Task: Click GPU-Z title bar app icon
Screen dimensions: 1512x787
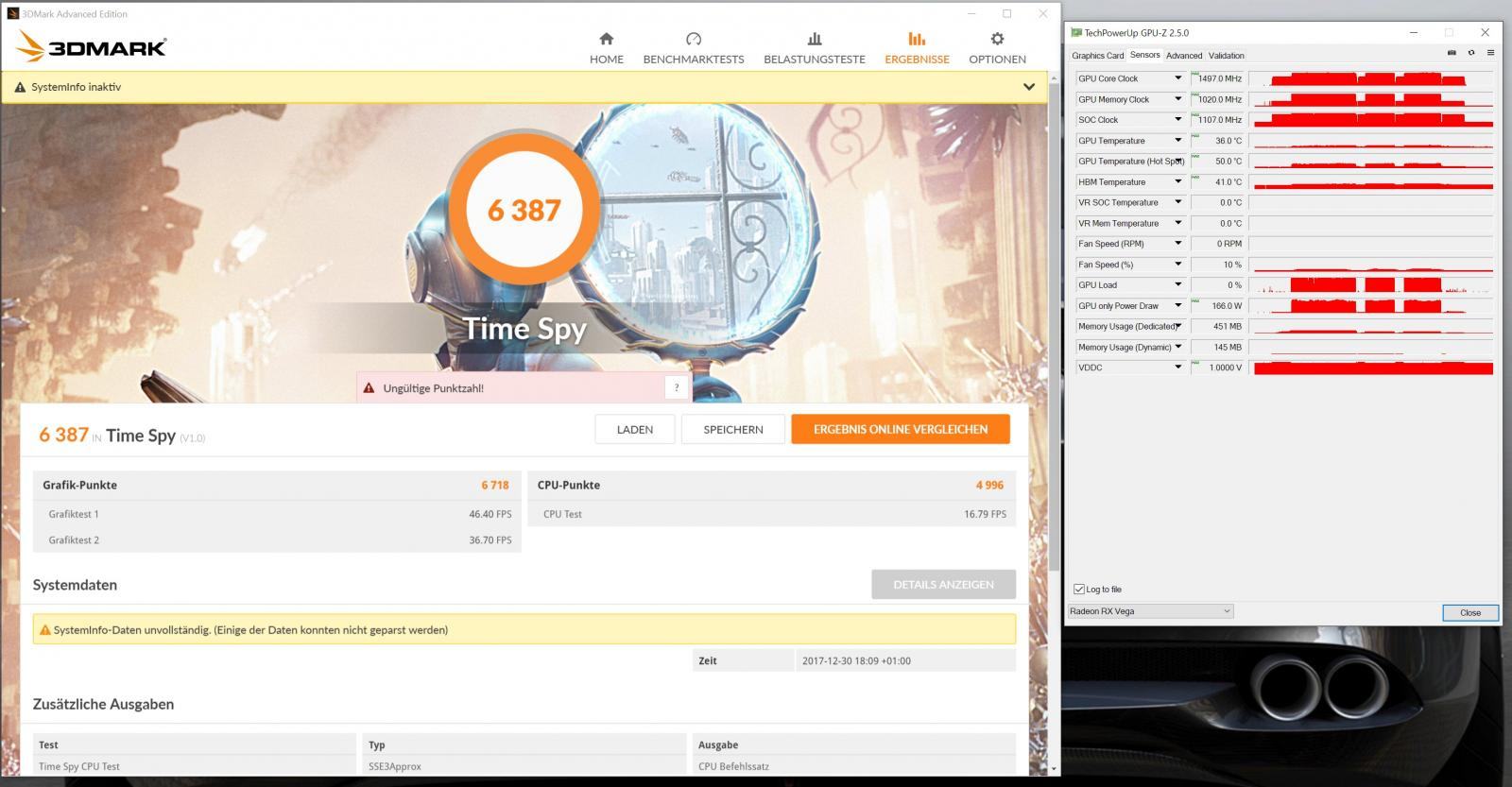Action: 1076,33
